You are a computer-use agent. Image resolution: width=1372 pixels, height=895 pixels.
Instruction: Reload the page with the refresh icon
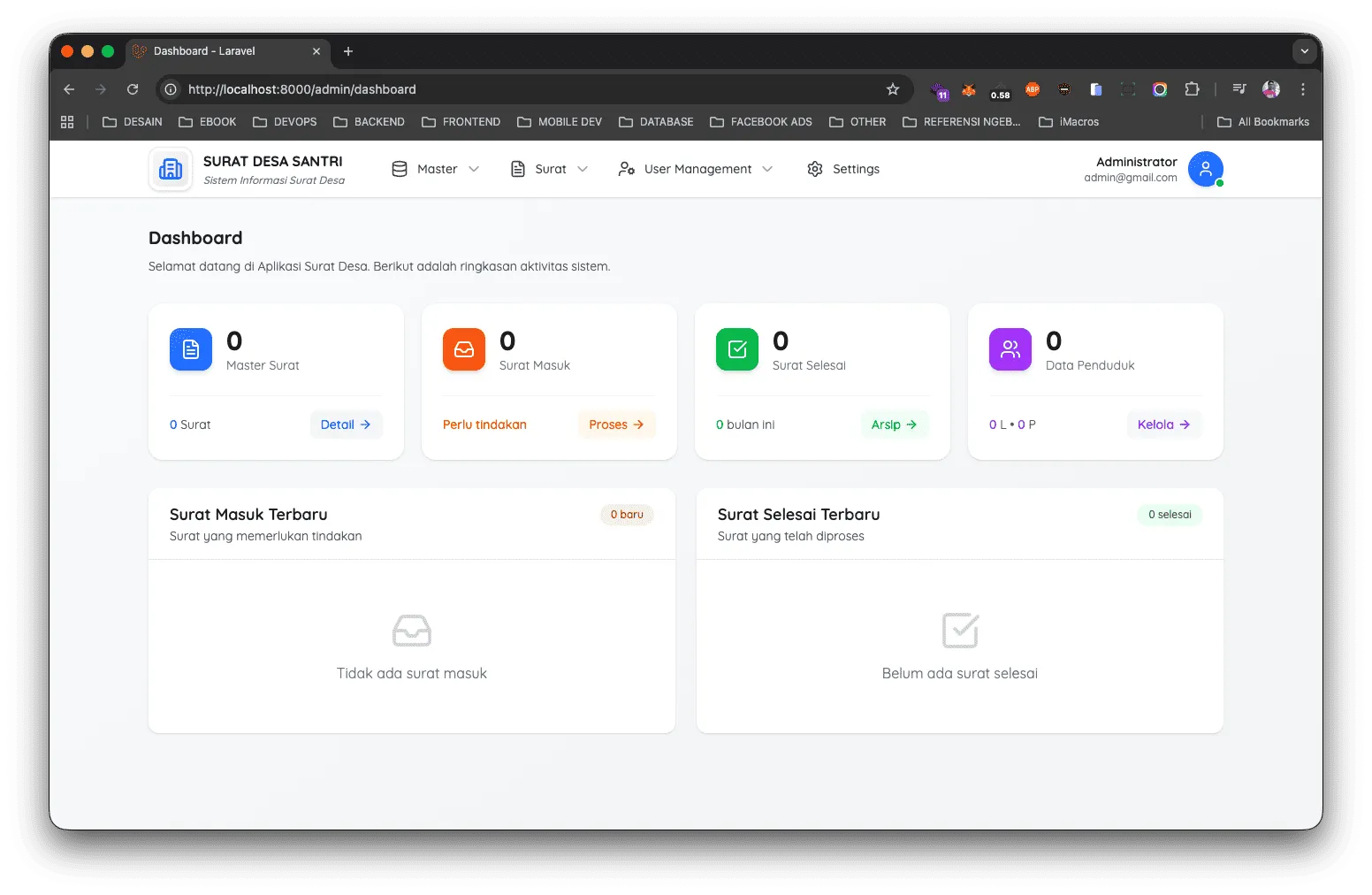133,89
